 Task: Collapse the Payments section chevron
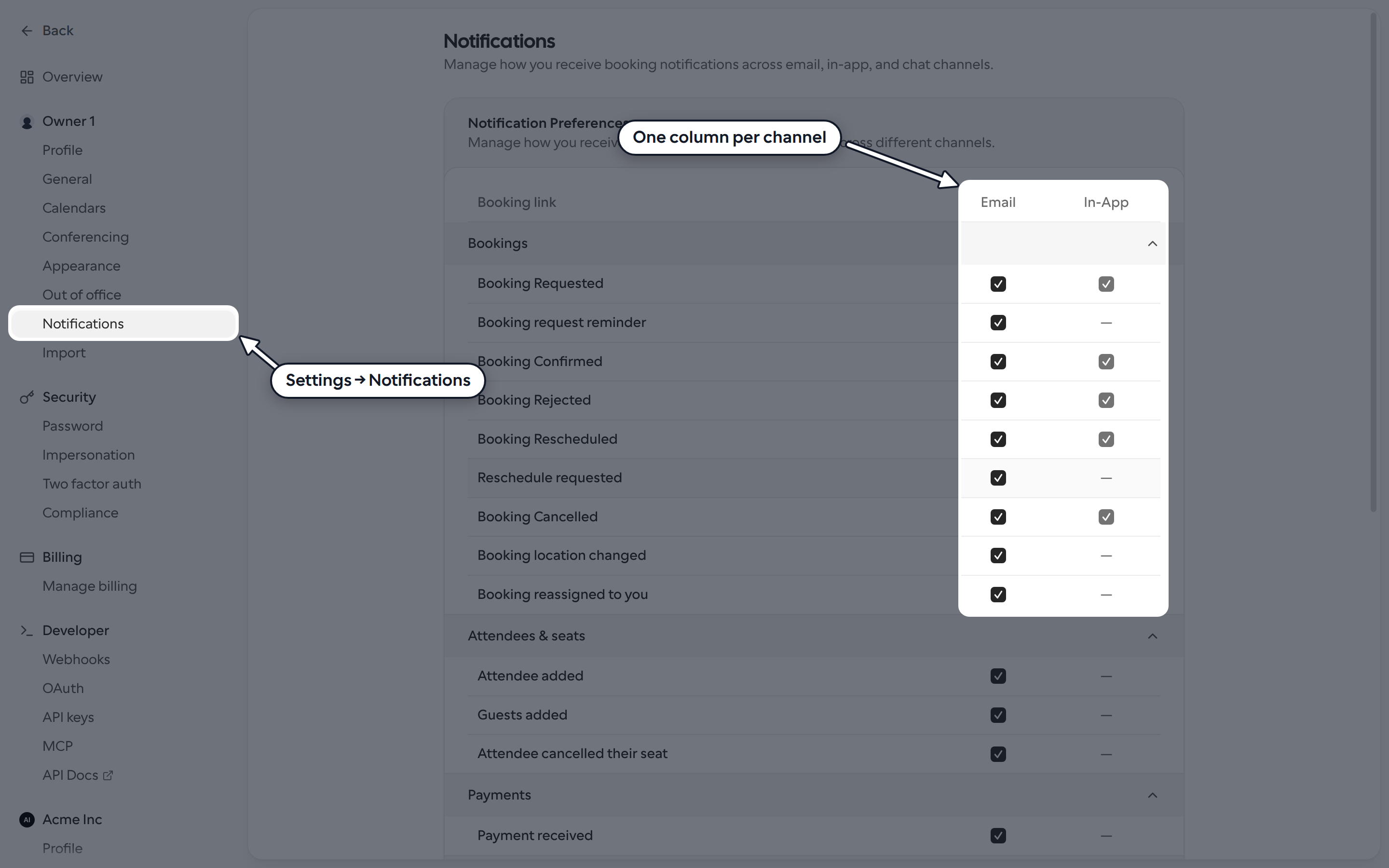pos(1152,795)
